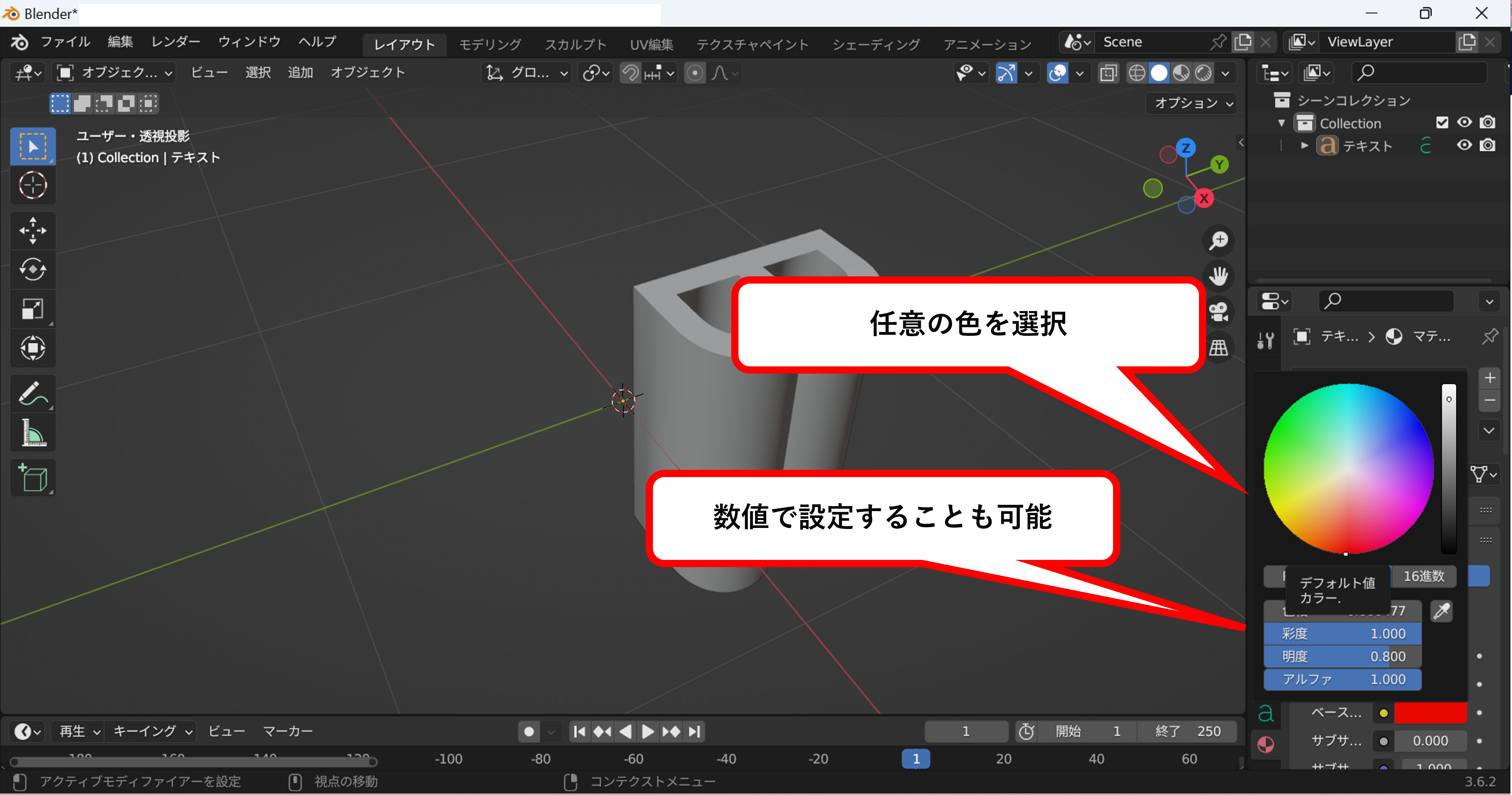The height and width of the screenshot is (795, 1512).
Task: Select the Rotate tool
Action: click(x=32, y=269)
